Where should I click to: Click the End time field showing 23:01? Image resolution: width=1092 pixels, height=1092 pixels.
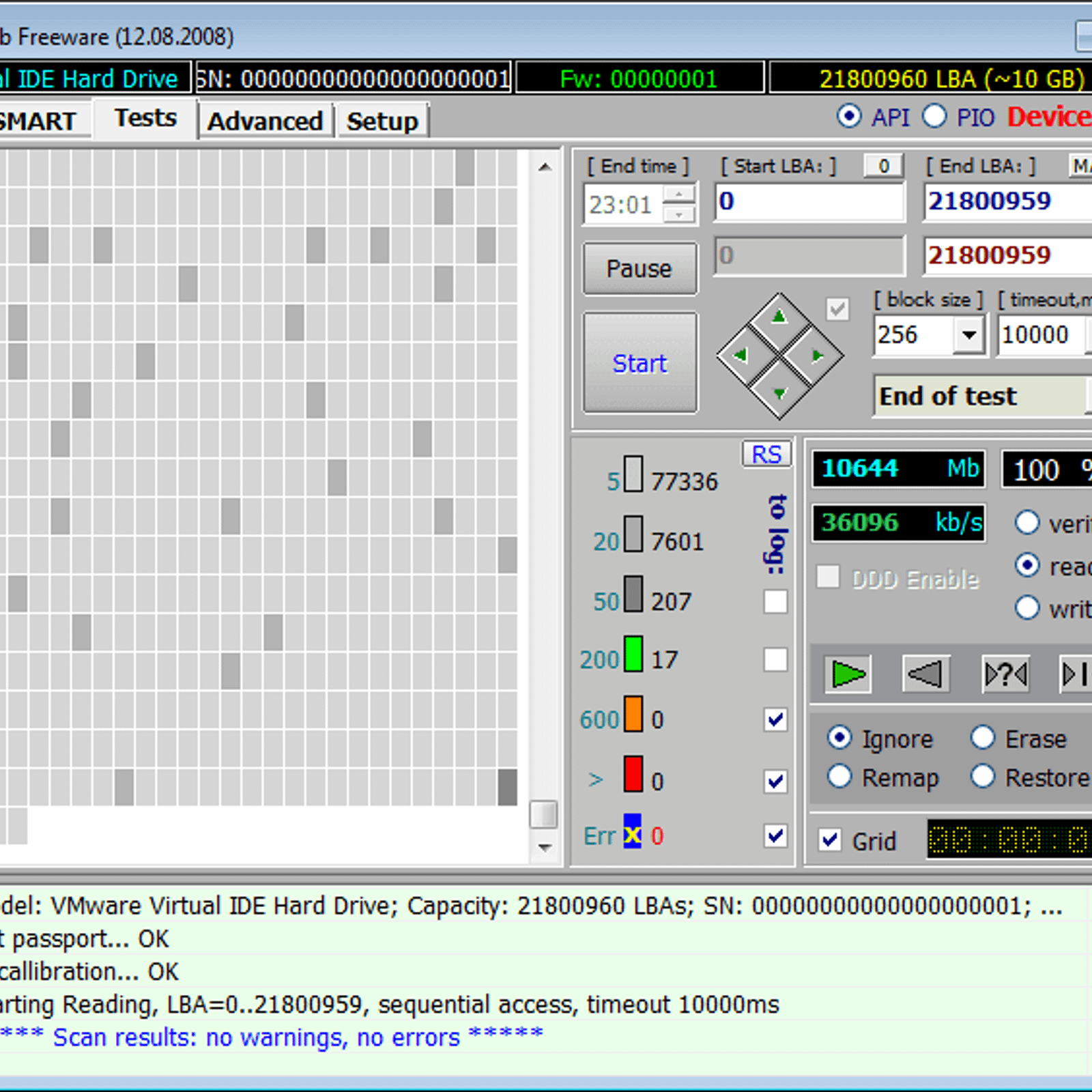coord(624,204)
